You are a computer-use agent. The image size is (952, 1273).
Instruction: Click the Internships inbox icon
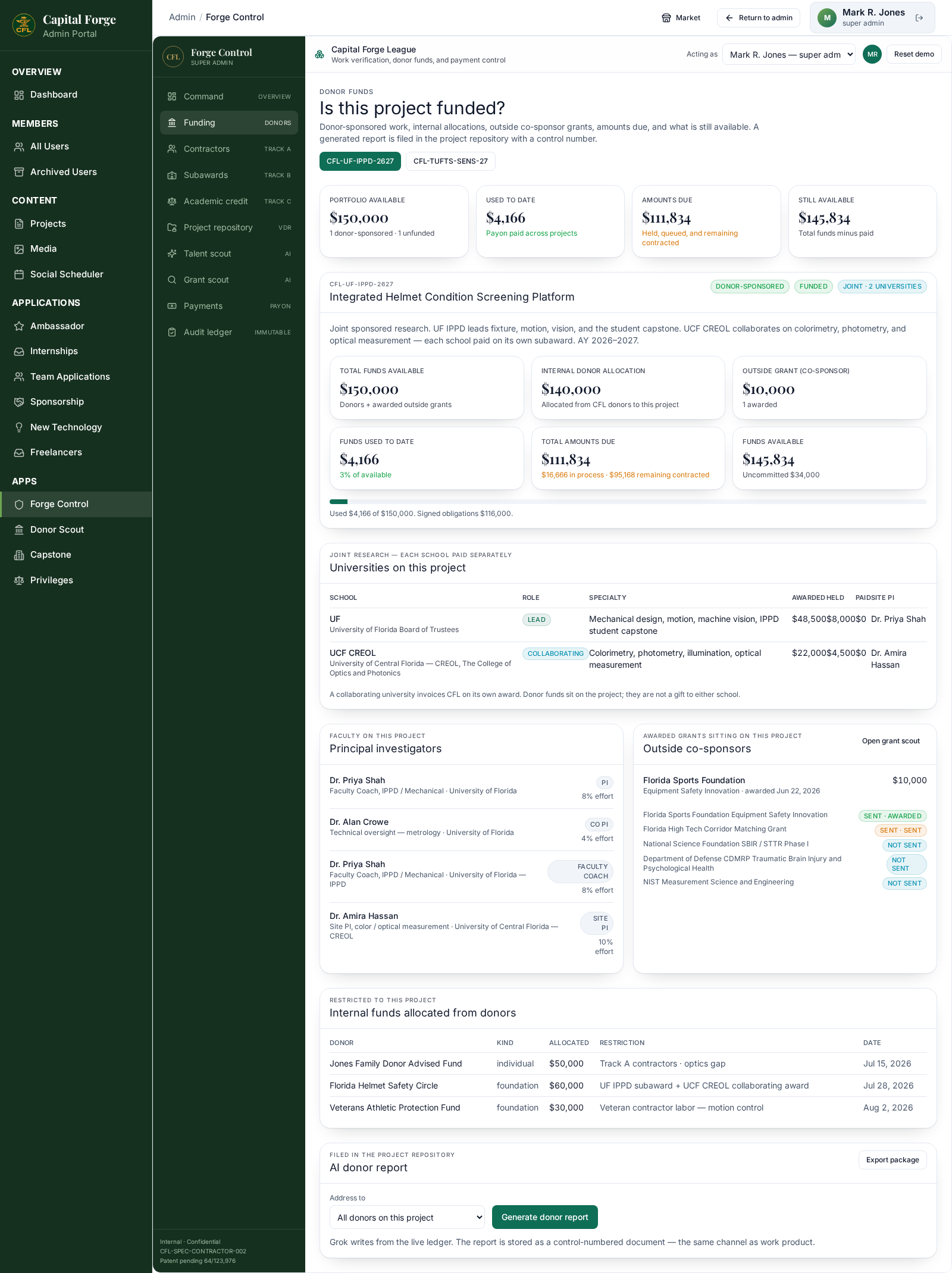point(19,351)
